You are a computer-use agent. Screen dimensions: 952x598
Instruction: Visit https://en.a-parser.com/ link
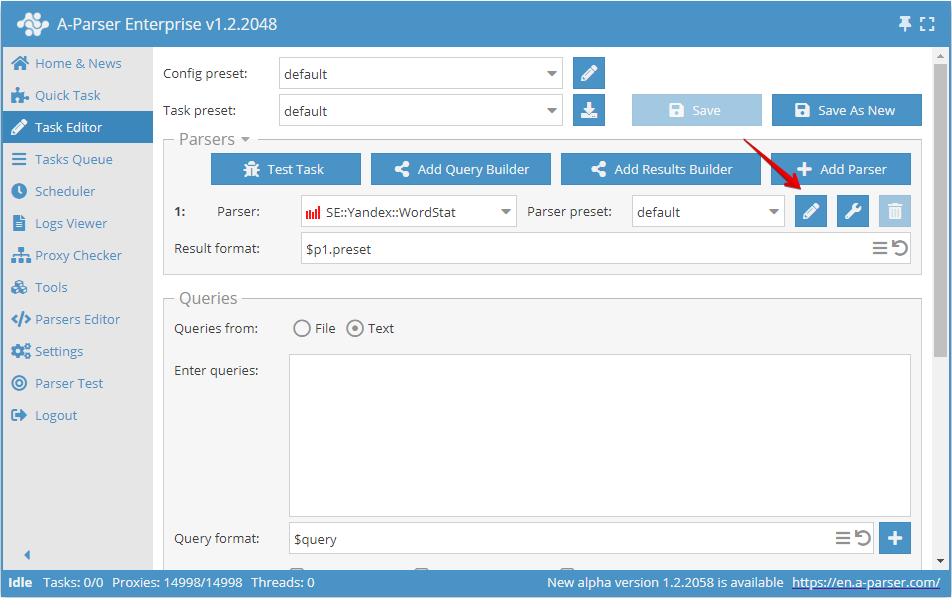click(867, 582)
